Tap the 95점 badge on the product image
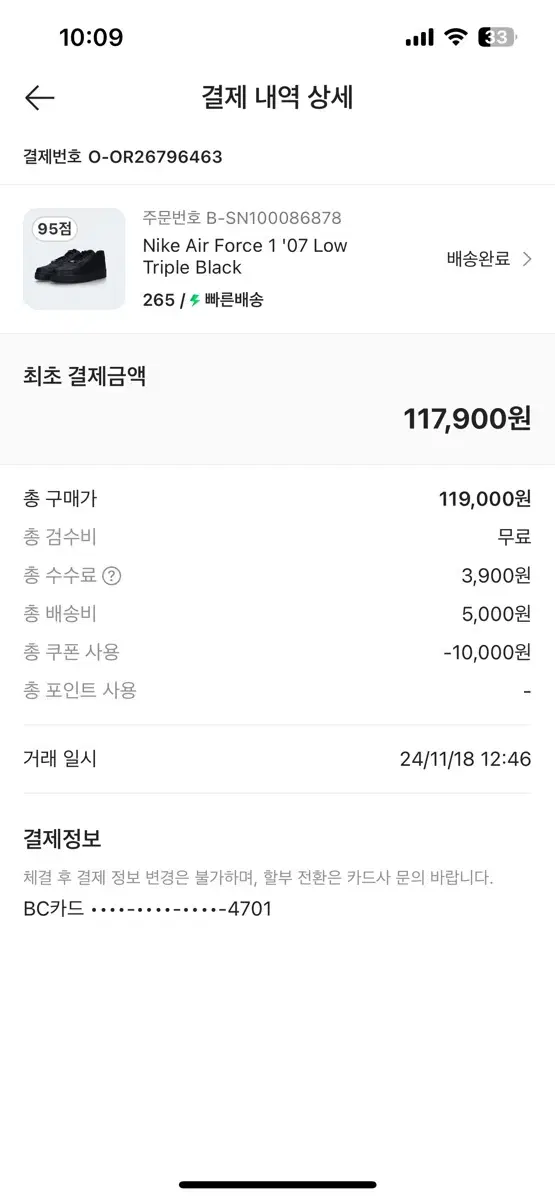 (57, 229)
